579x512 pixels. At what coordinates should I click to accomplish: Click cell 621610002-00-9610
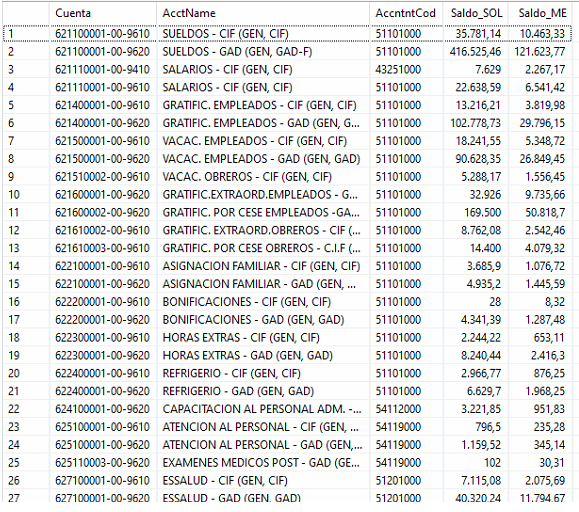[103, 230]
